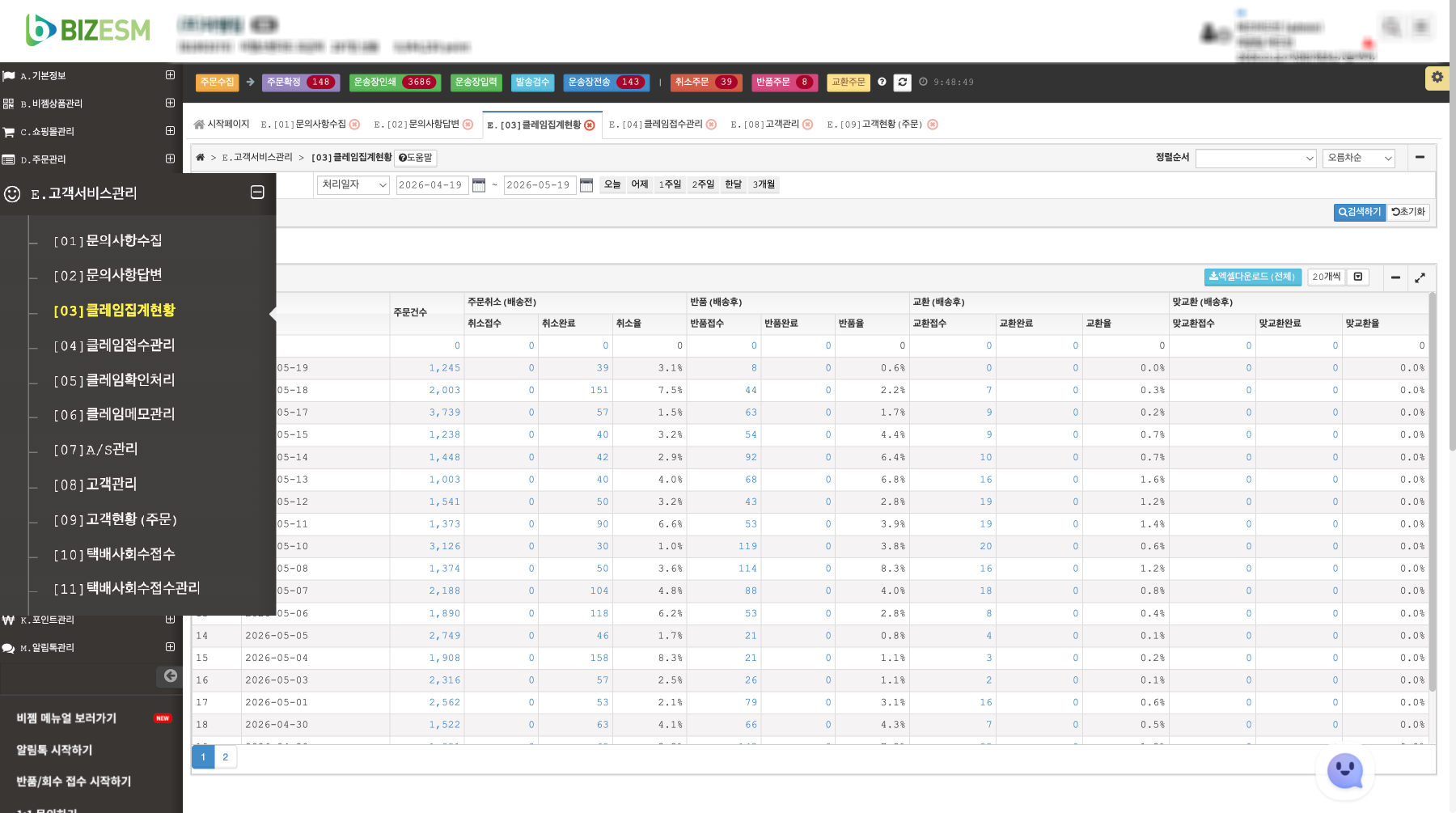
Task: Click the 검색하기 search button
Action: point(1360,212)
